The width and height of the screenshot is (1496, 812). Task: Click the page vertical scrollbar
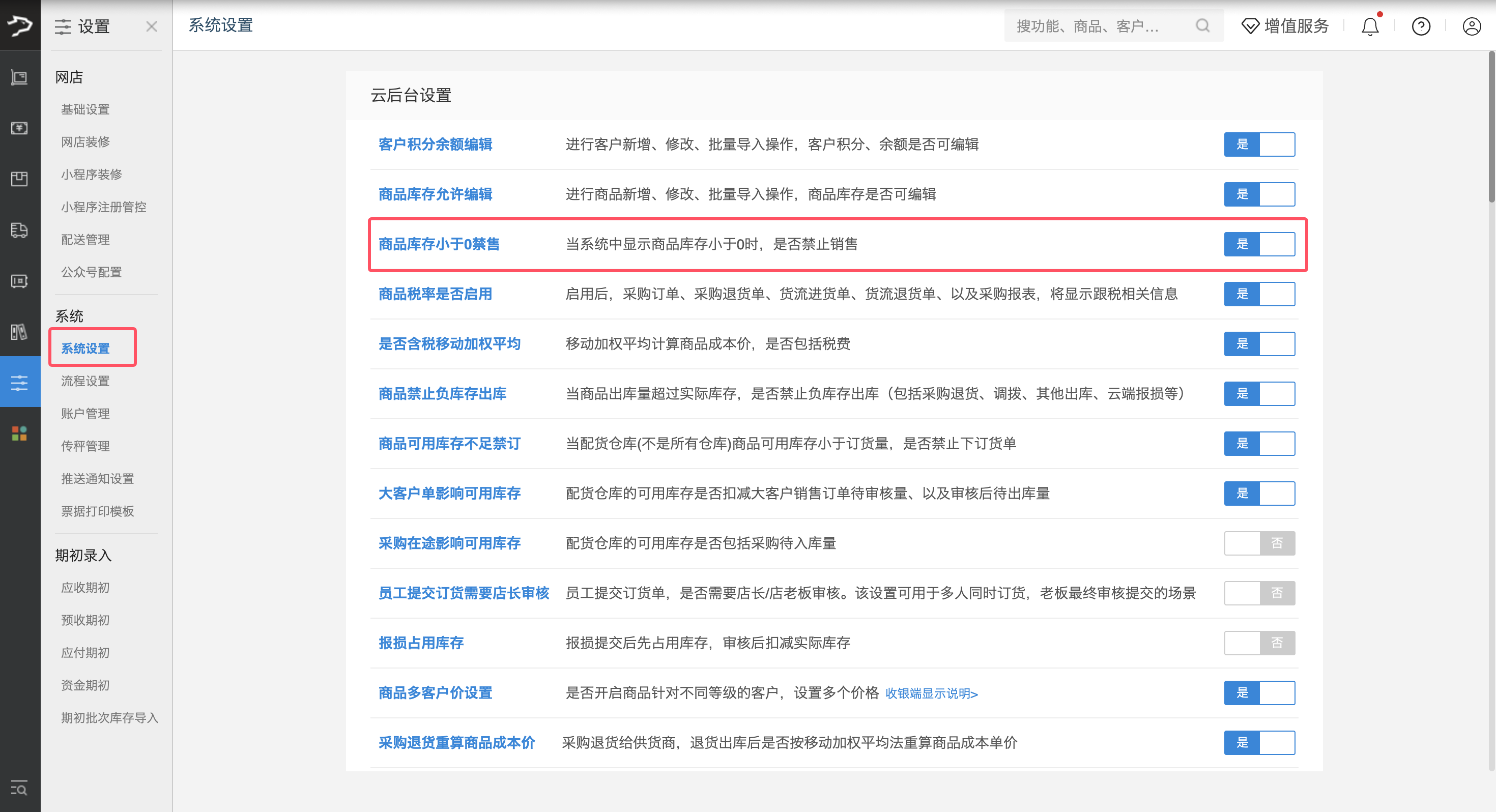point(1491,127)
